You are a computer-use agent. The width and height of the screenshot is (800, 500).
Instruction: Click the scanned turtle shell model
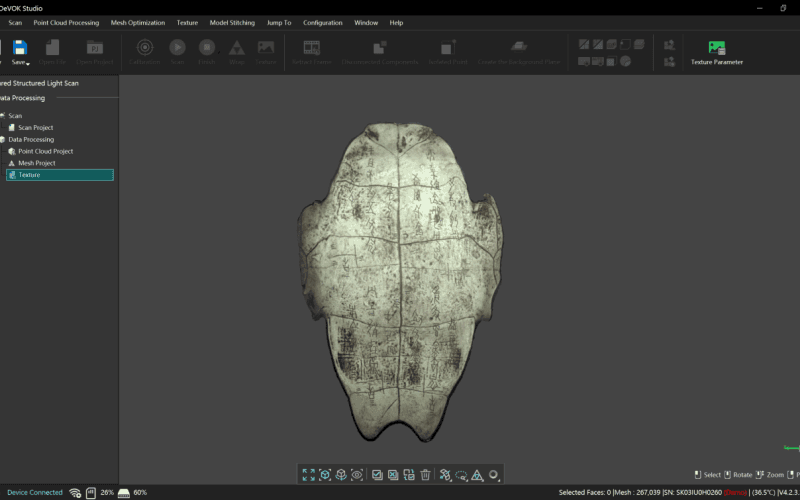click(x=399, y=280)
